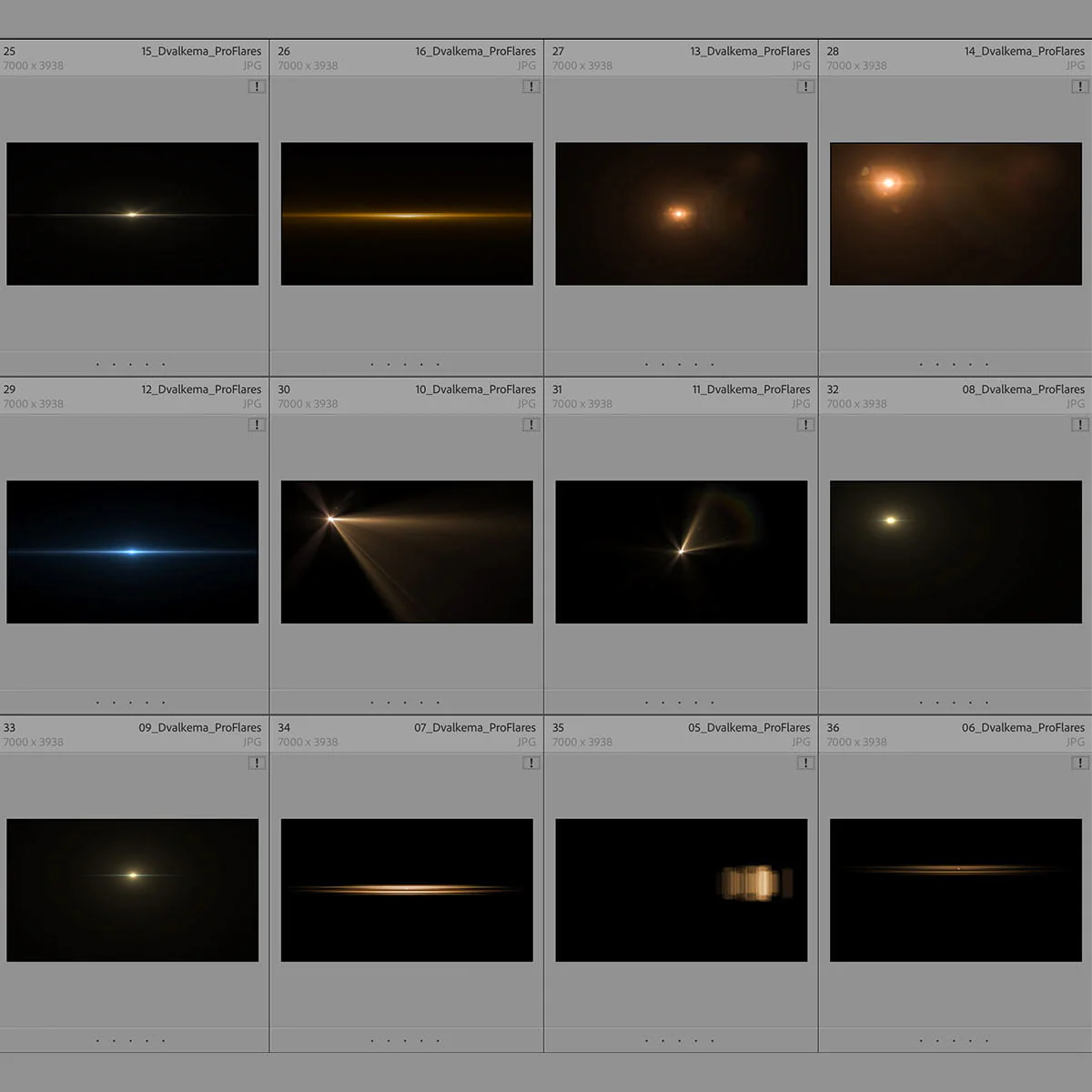
Task: Set star rating under 15_Dvalkema_ProFlares
Action: tap(131, 365)
